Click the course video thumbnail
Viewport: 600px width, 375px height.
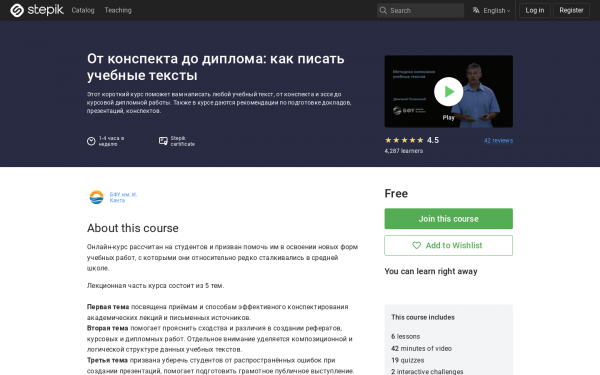coord(448,91)
